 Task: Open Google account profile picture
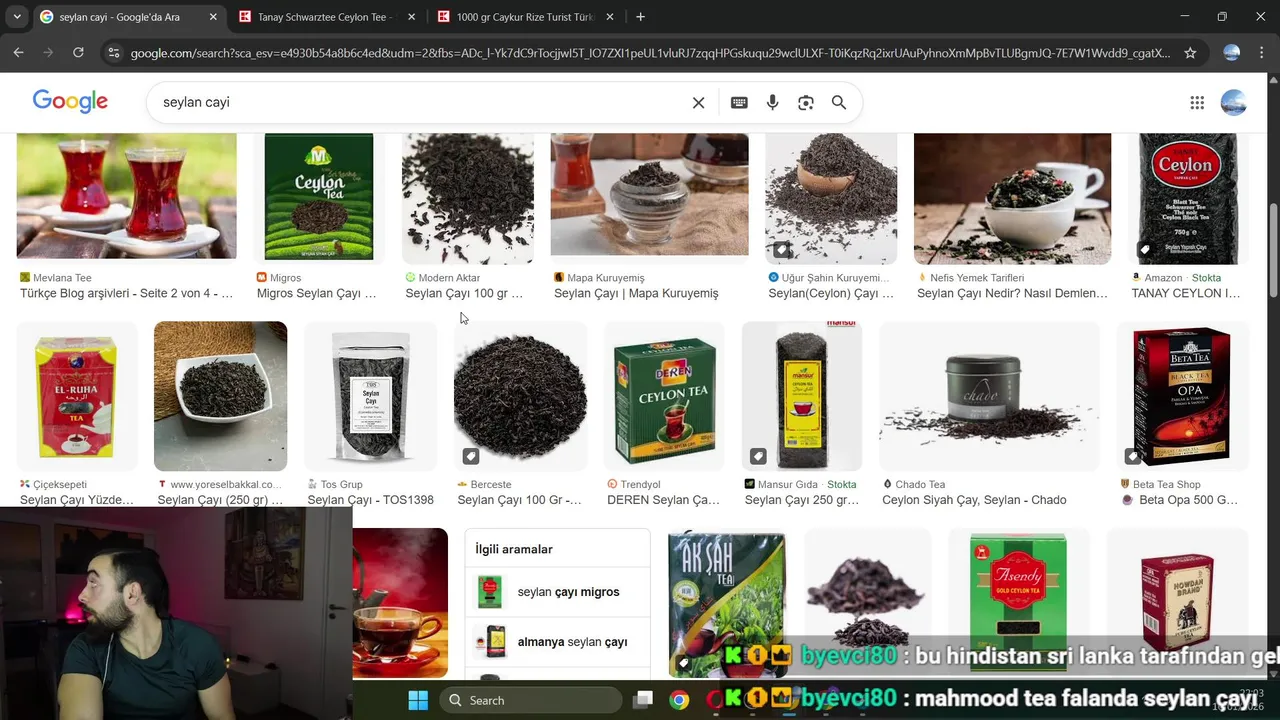tap(1234, 102)
